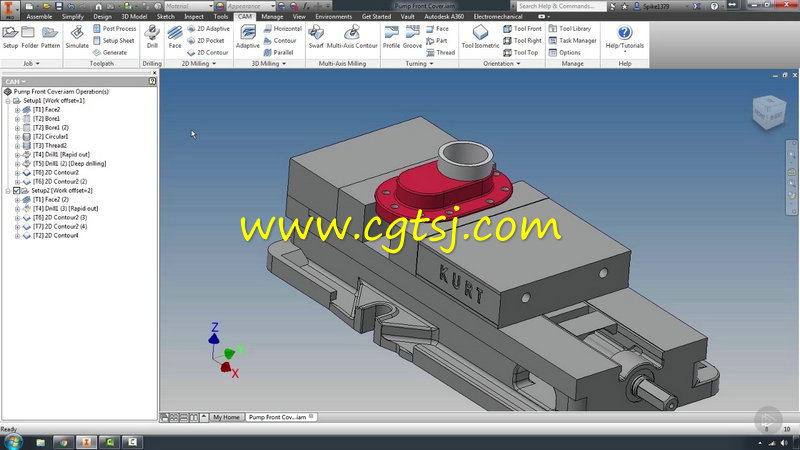Select [T7] 2D Contour2 (4) operation

[x=60, y=227]
